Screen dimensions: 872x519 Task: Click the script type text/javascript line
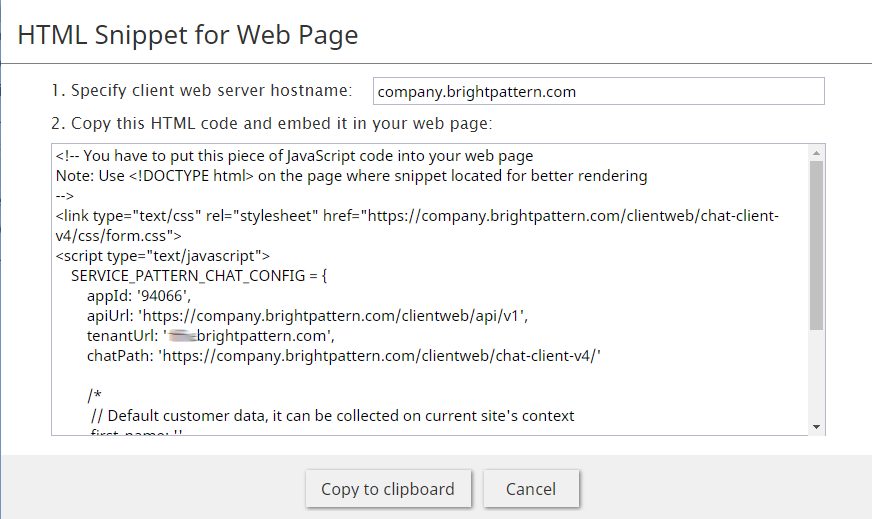click(x=163, y=256)
